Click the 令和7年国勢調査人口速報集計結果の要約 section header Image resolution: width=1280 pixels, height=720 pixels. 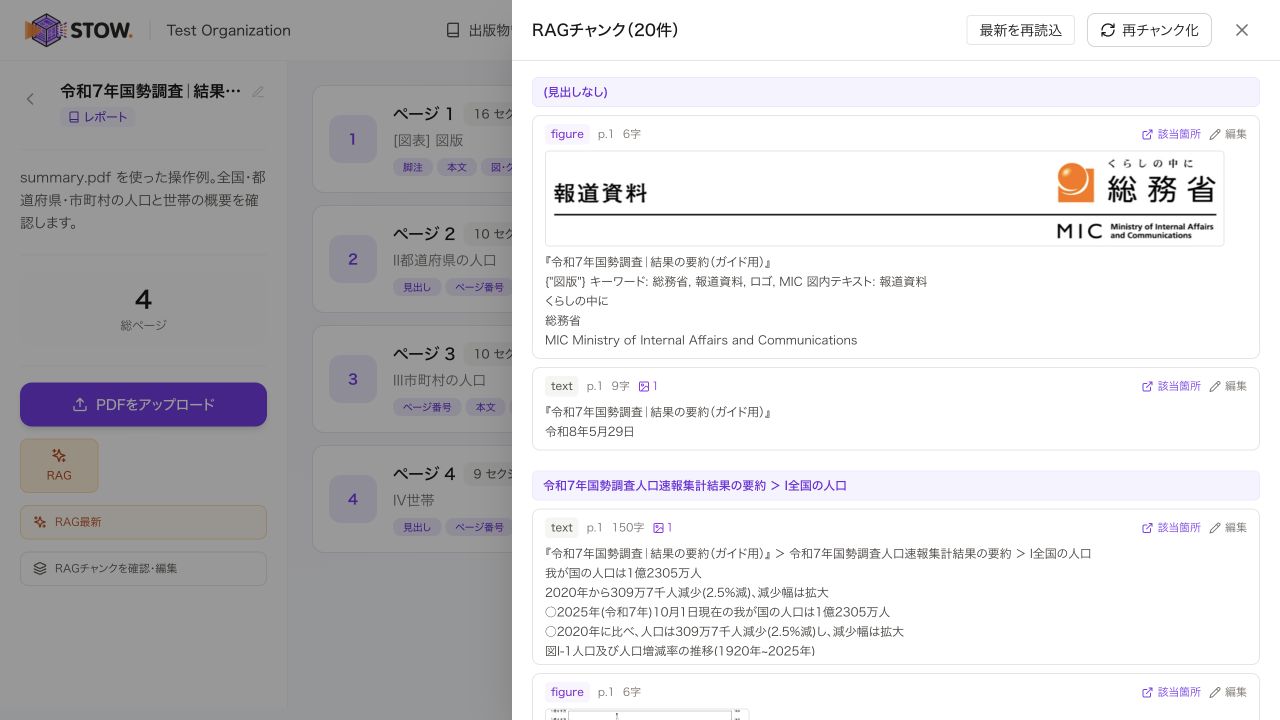point(895,485)
